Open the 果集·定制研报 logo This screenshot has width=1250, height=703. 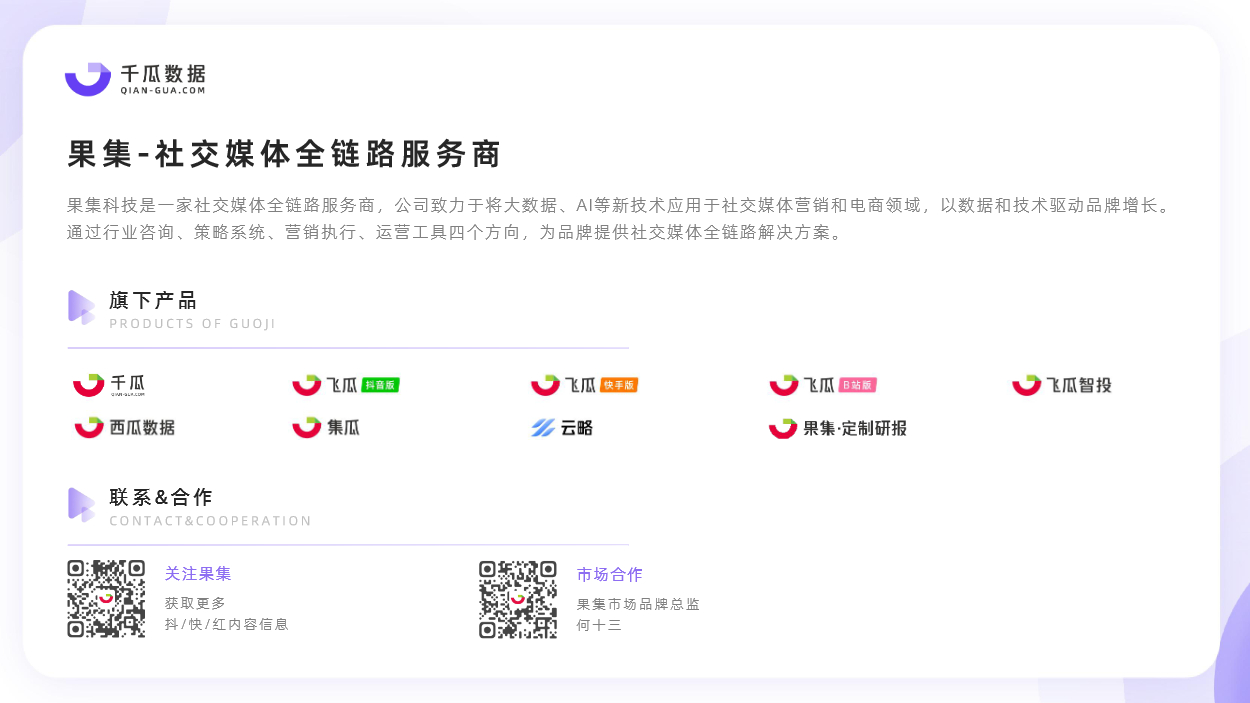(x=838, y=428)
